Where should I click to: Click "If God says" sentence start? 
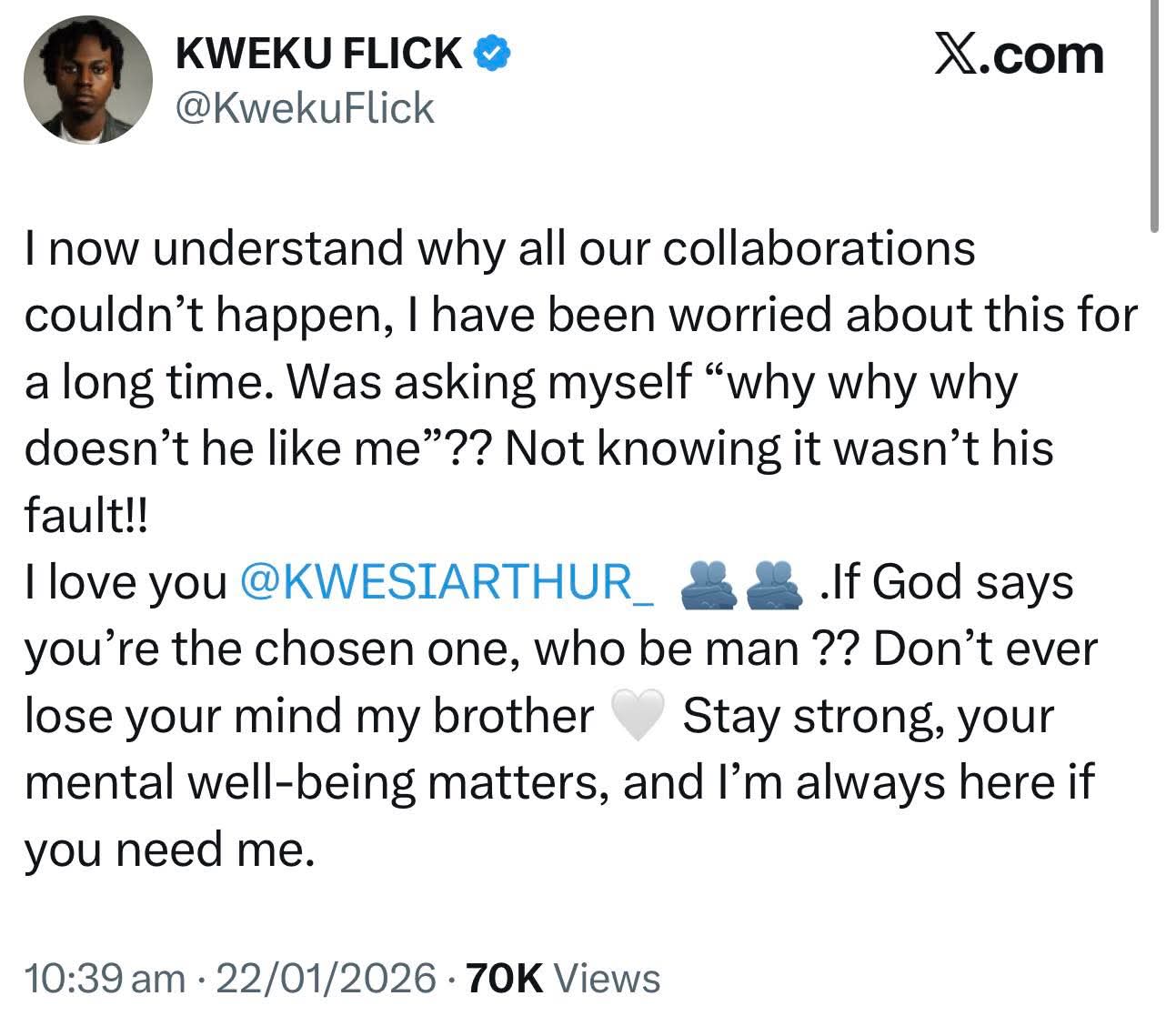tap(949, 583)
